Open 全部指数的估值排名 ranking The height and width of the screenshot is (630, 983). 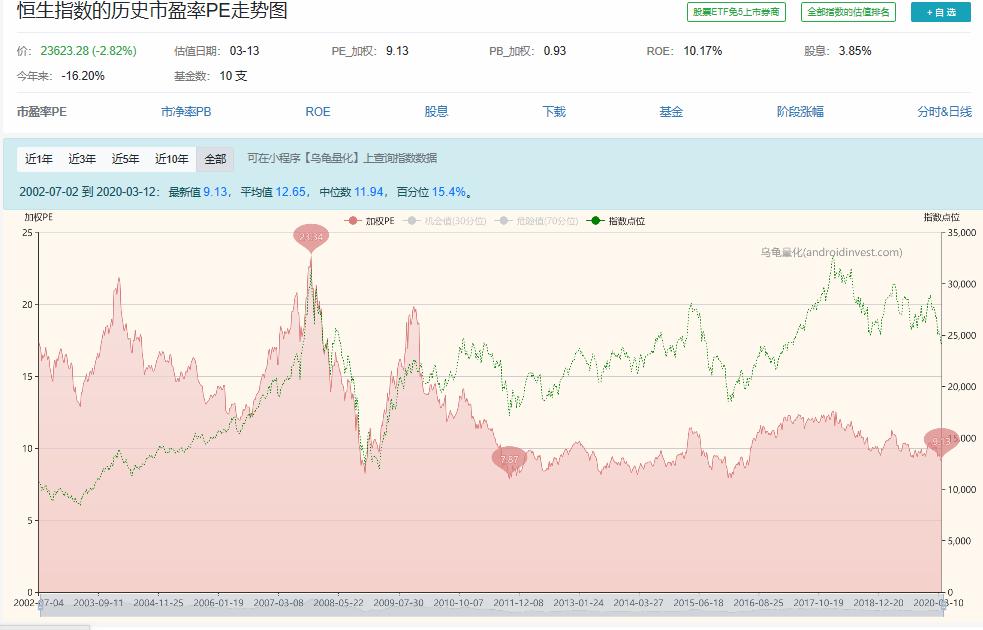click(848, 12)
